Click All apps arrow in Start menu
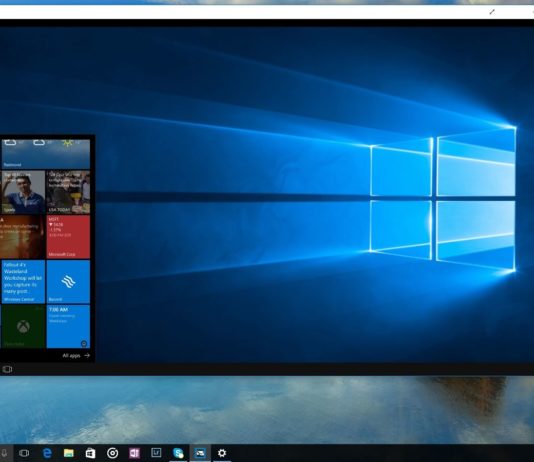 coord(76,355)
